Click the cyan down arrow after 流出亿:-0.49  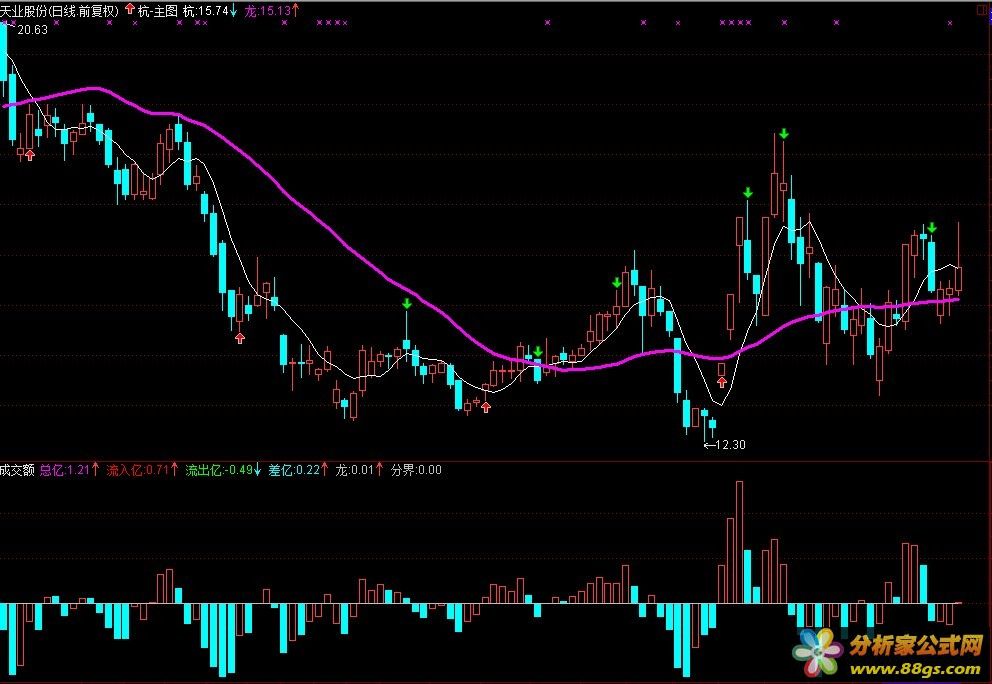click(x=257, y=470)
